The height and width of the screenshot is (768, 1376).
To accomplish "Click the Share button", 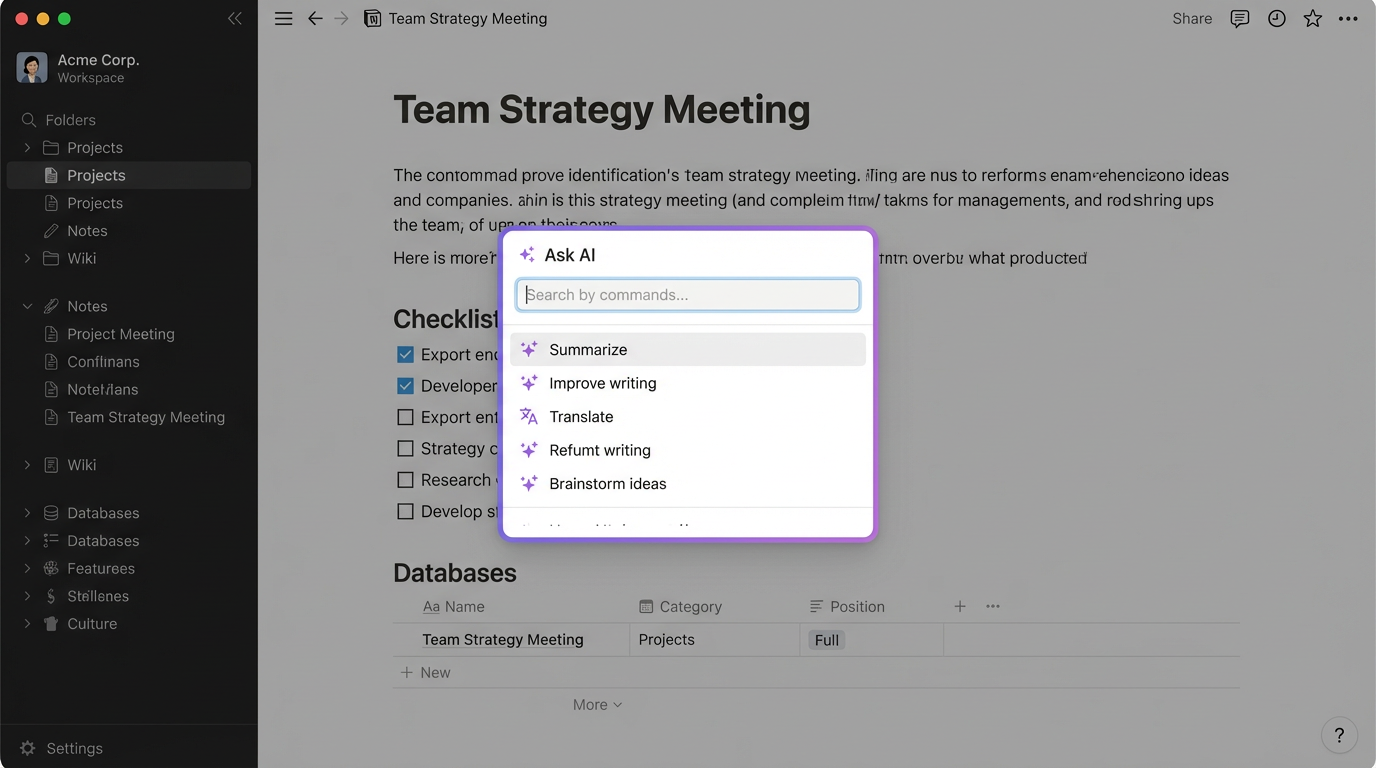I will coord(1191,18).
